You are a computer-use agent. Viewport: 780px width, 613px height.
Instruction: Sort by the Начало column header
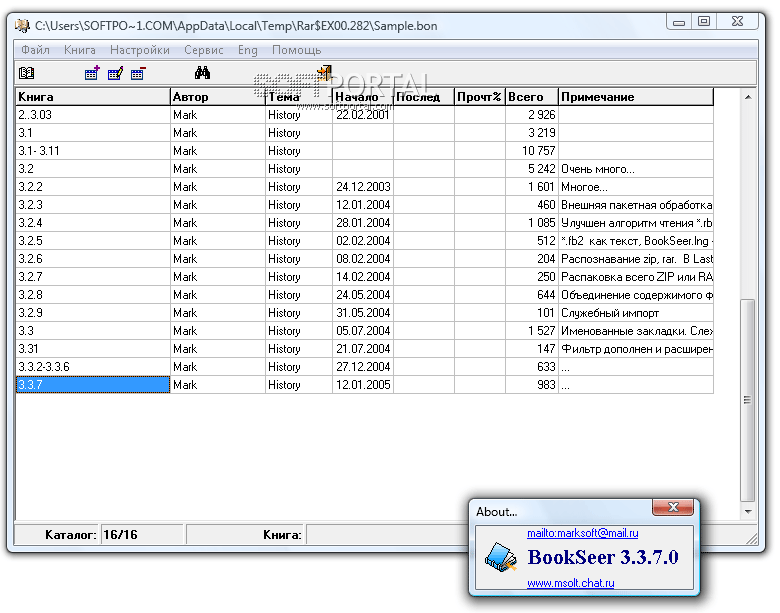tap(363, 97)
